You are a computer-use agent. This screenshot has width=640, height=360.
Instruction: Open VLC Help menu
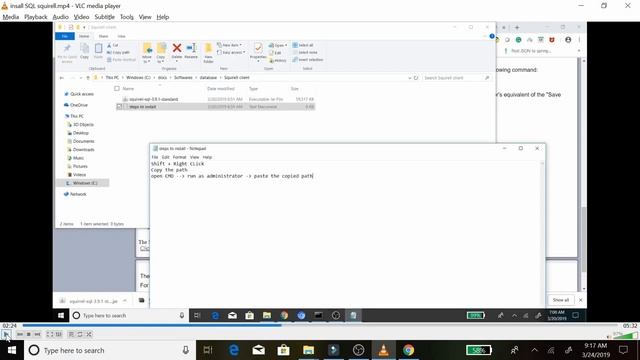point(162,17)
